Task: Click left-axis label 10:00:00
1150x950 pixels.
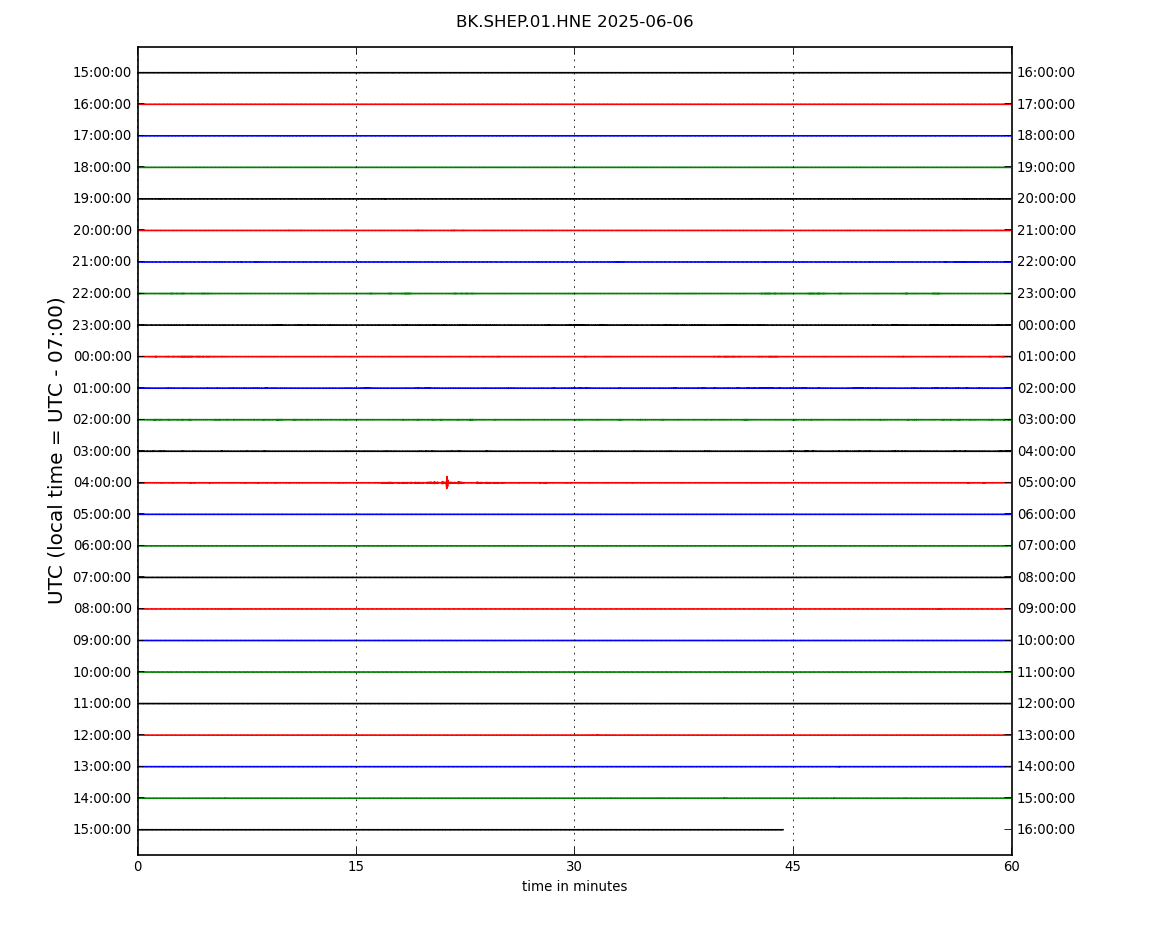Action: (x=102, y=672)
